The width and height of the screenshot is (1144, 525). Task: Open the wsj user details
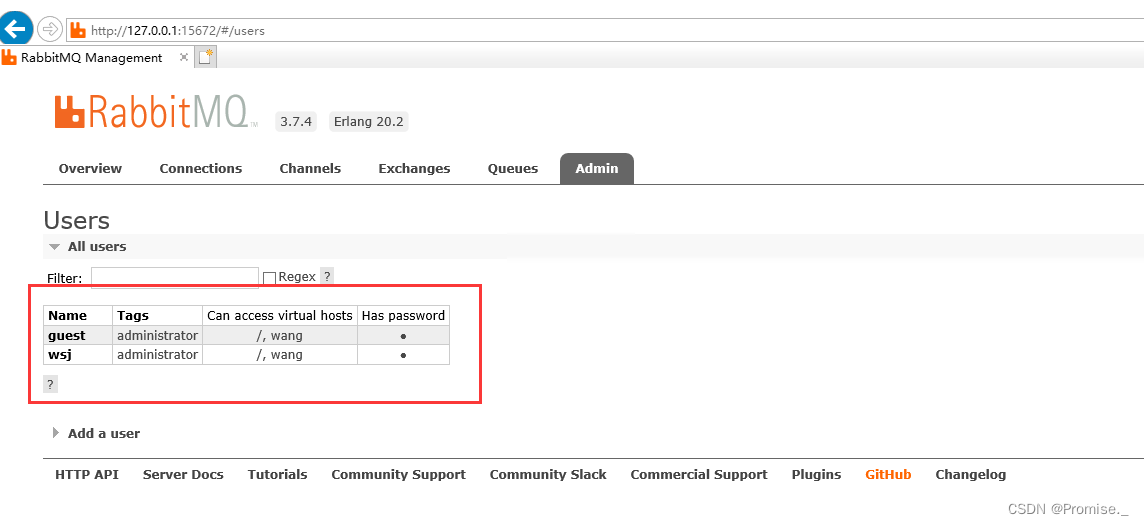60,354
